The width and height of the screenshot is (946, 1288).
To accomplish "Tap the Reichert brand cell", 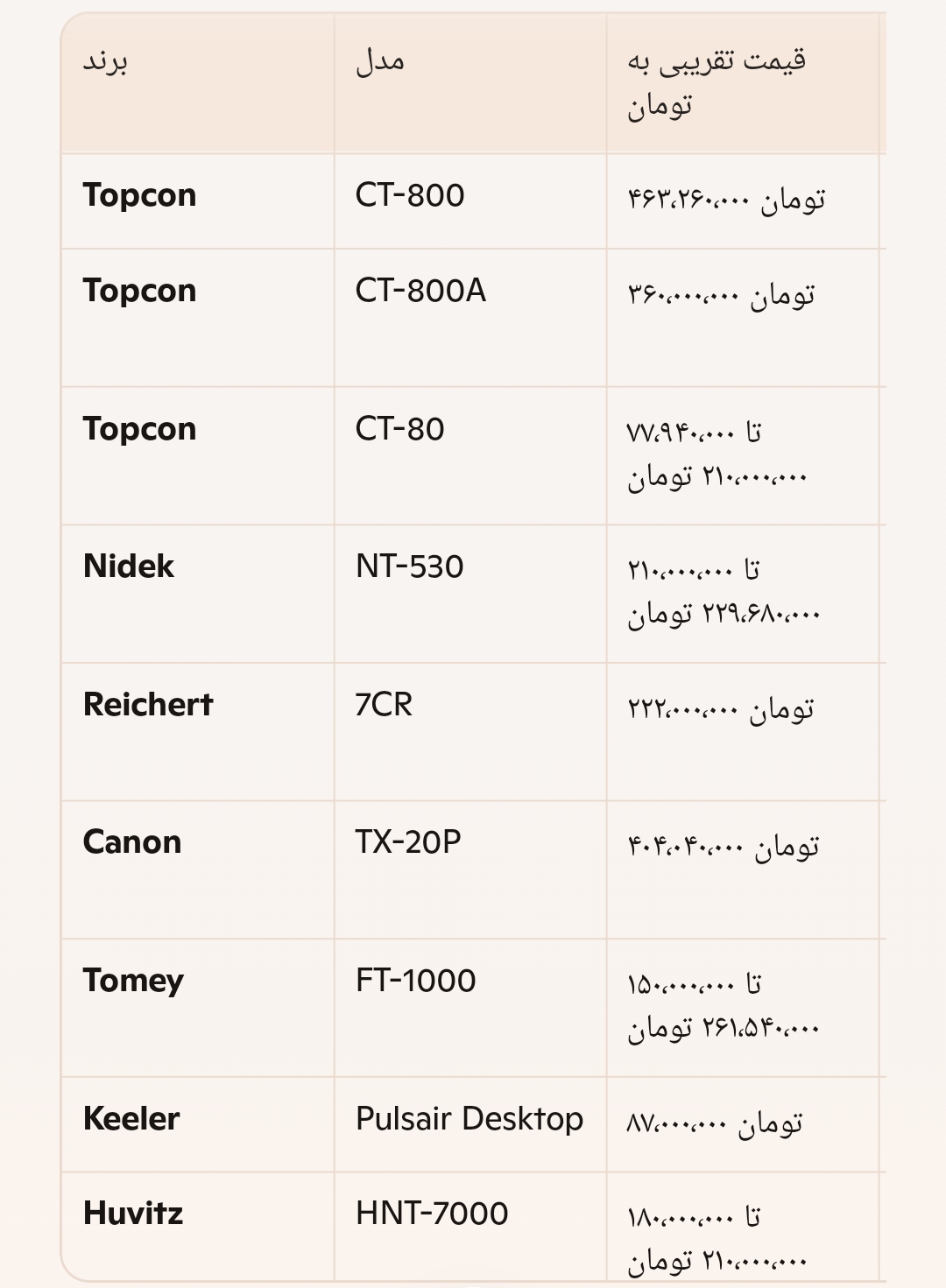I will pyautogui.click(x=148, y=705).
